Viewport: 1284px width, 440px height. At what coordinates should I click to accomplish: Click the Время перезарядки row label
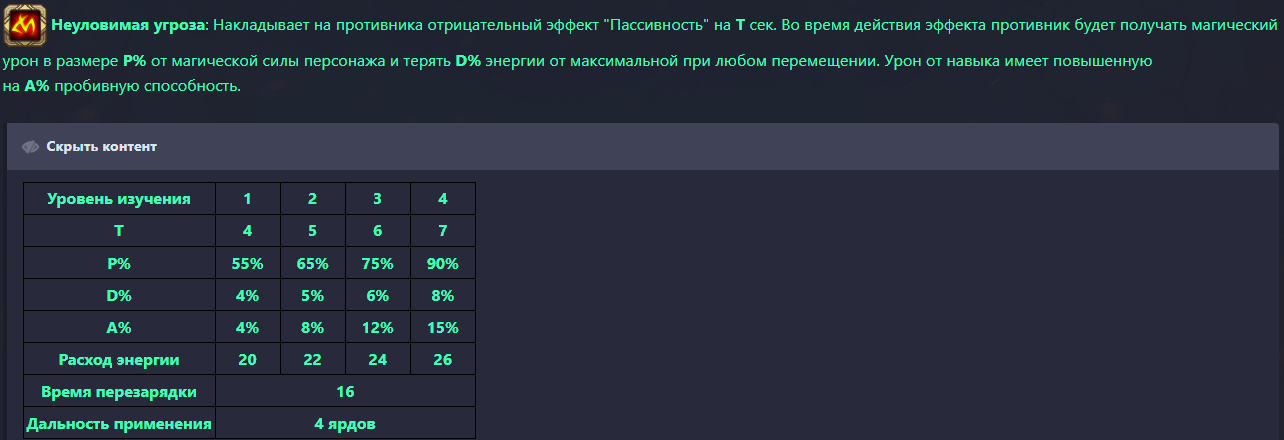pos(119,391)
